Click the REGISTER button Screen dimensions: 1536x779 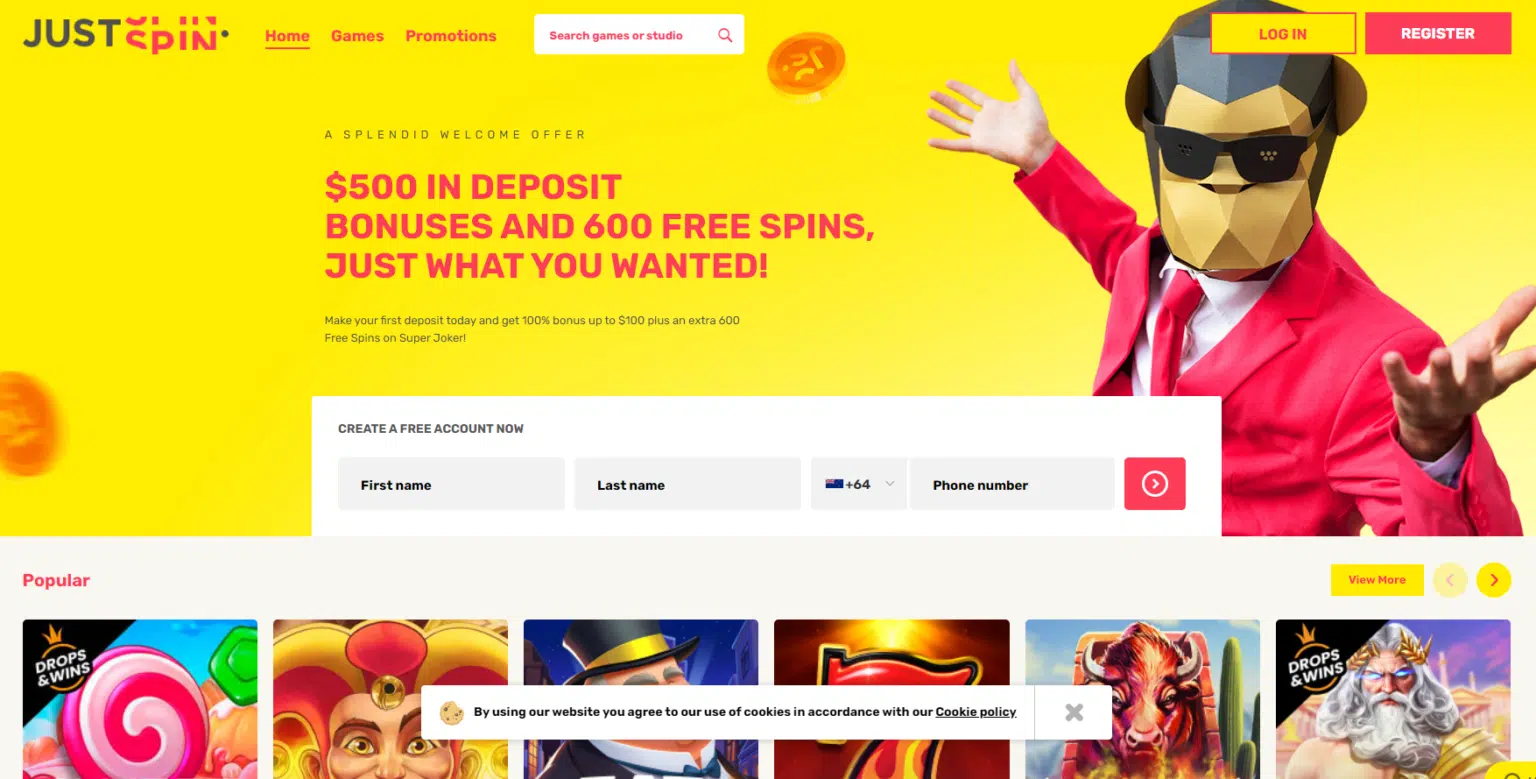[x=1438, y=33]
